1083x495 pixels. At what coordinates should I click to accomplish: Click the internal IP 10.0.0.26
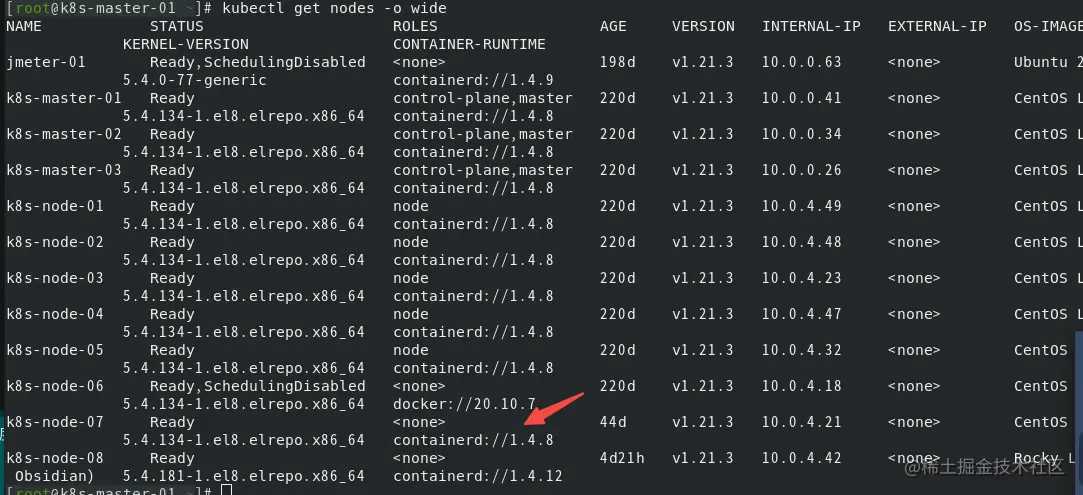click(x=802, y=170)
